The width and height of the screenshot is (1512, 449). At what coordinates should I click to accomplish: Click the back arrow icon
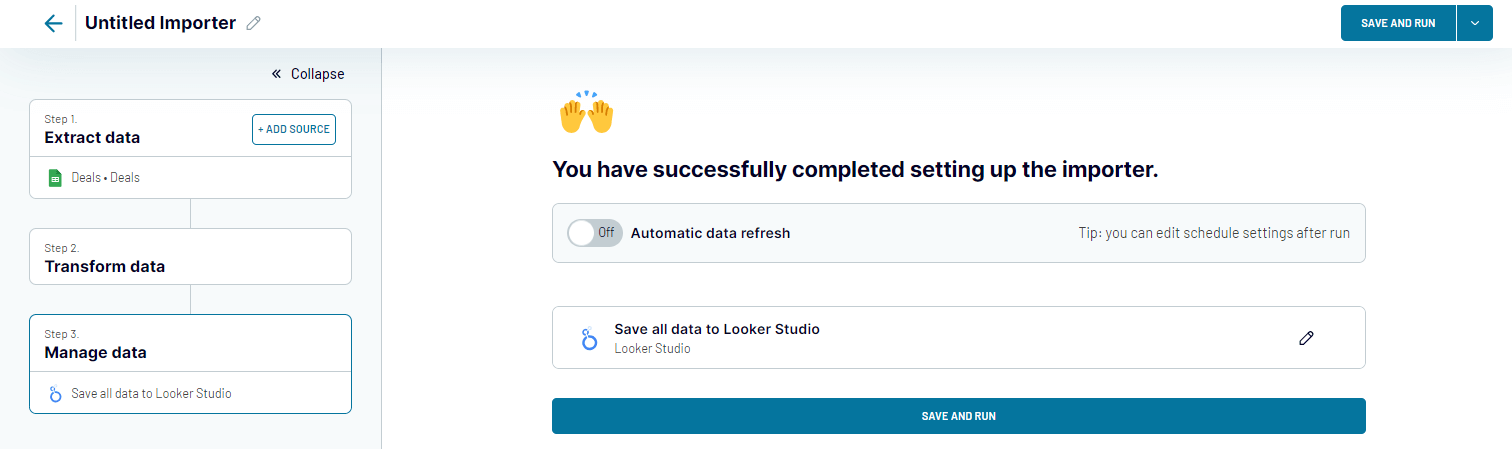[x=54, y=23]
